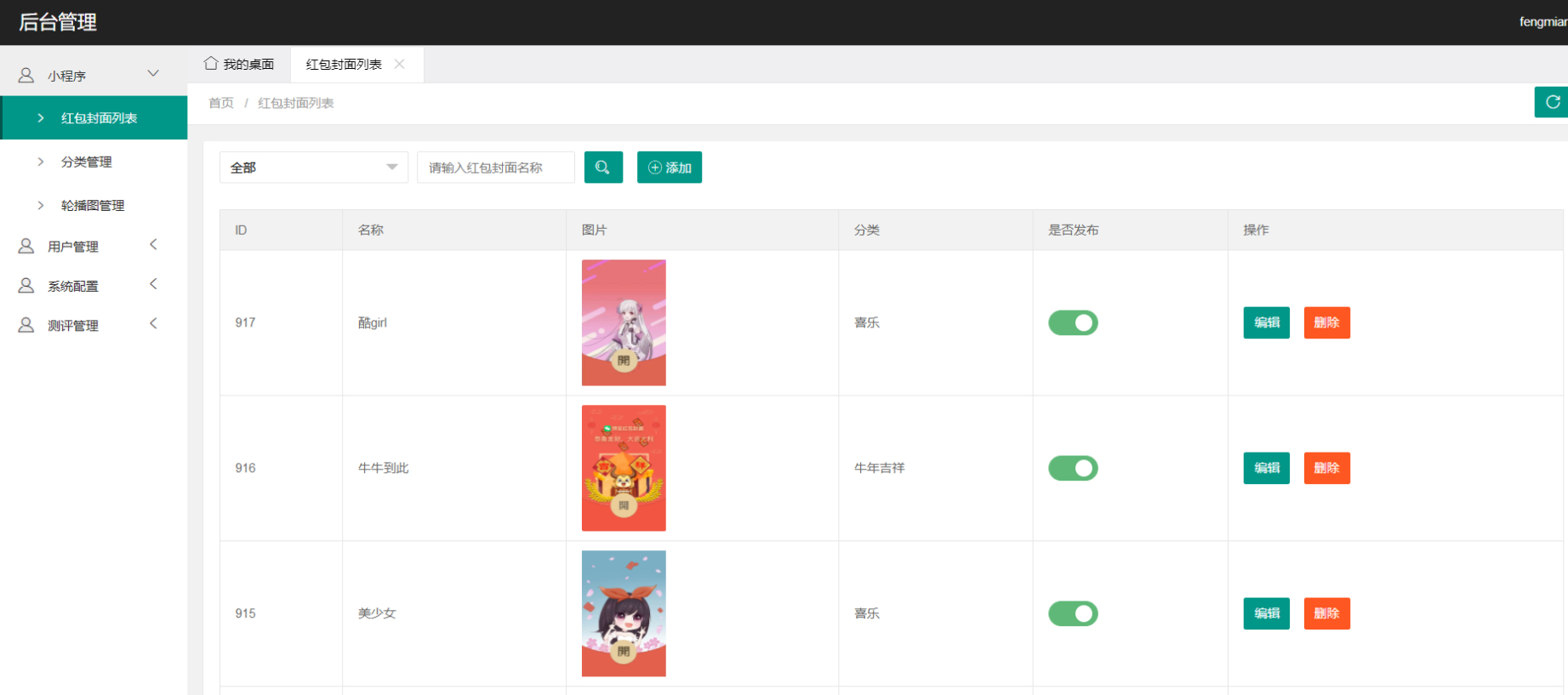Viewport: 1568px width, 695px height.
Task: Click 编辑 for item 917
Action: coord(1266,323)
